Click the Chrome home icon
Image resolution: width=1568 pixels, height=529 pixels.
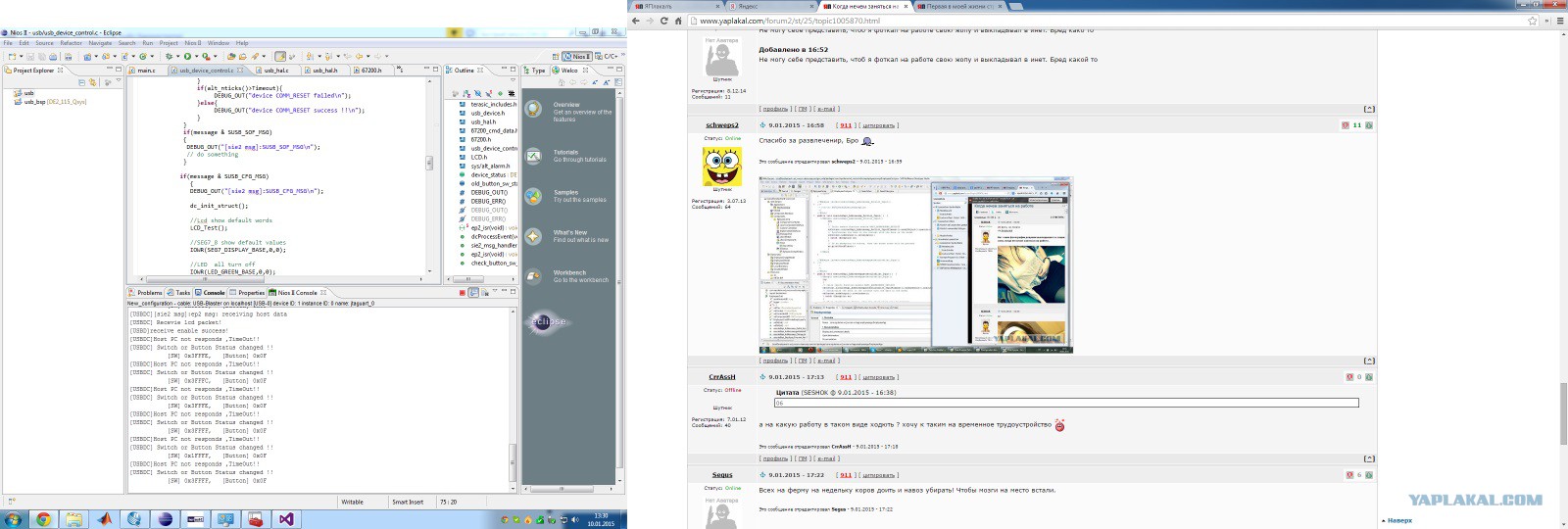(678, 21)
